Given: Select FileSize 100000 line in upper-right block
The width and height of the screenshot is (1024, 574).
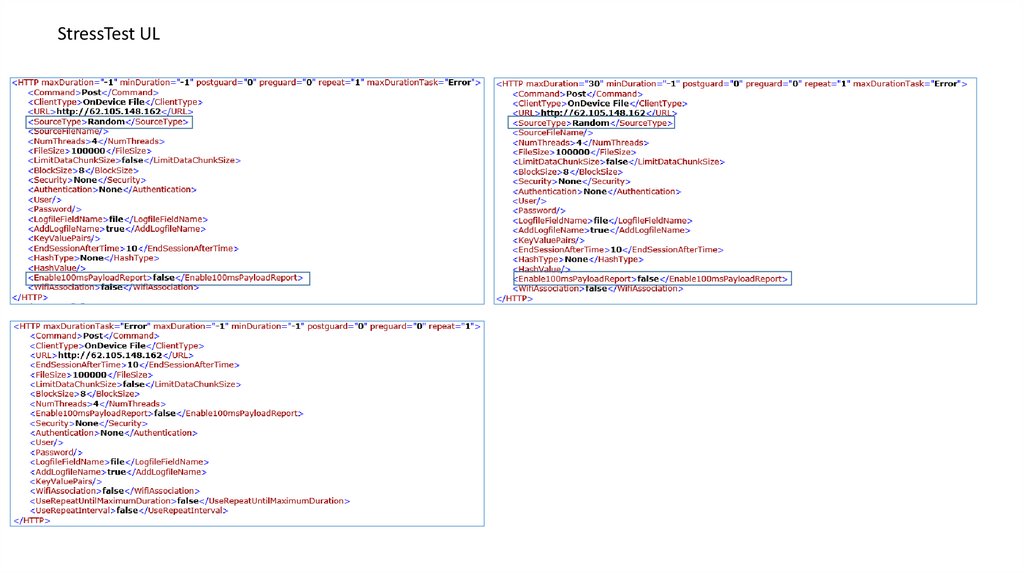Looking at the screenshot, I should pos(574,152).
